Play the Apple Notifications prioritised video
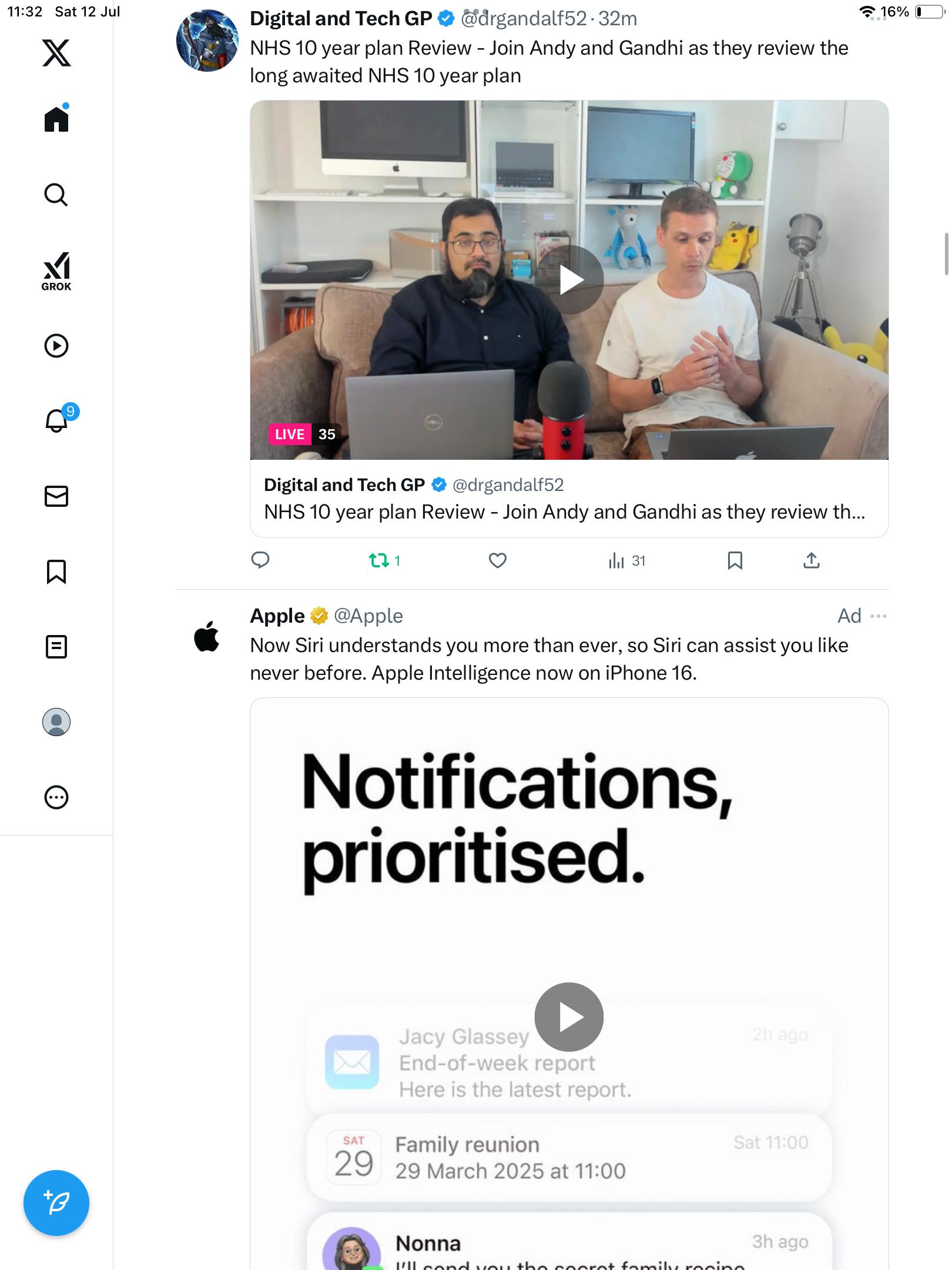This screenshot has width=952, height=1270. (x=569, y=1017)
